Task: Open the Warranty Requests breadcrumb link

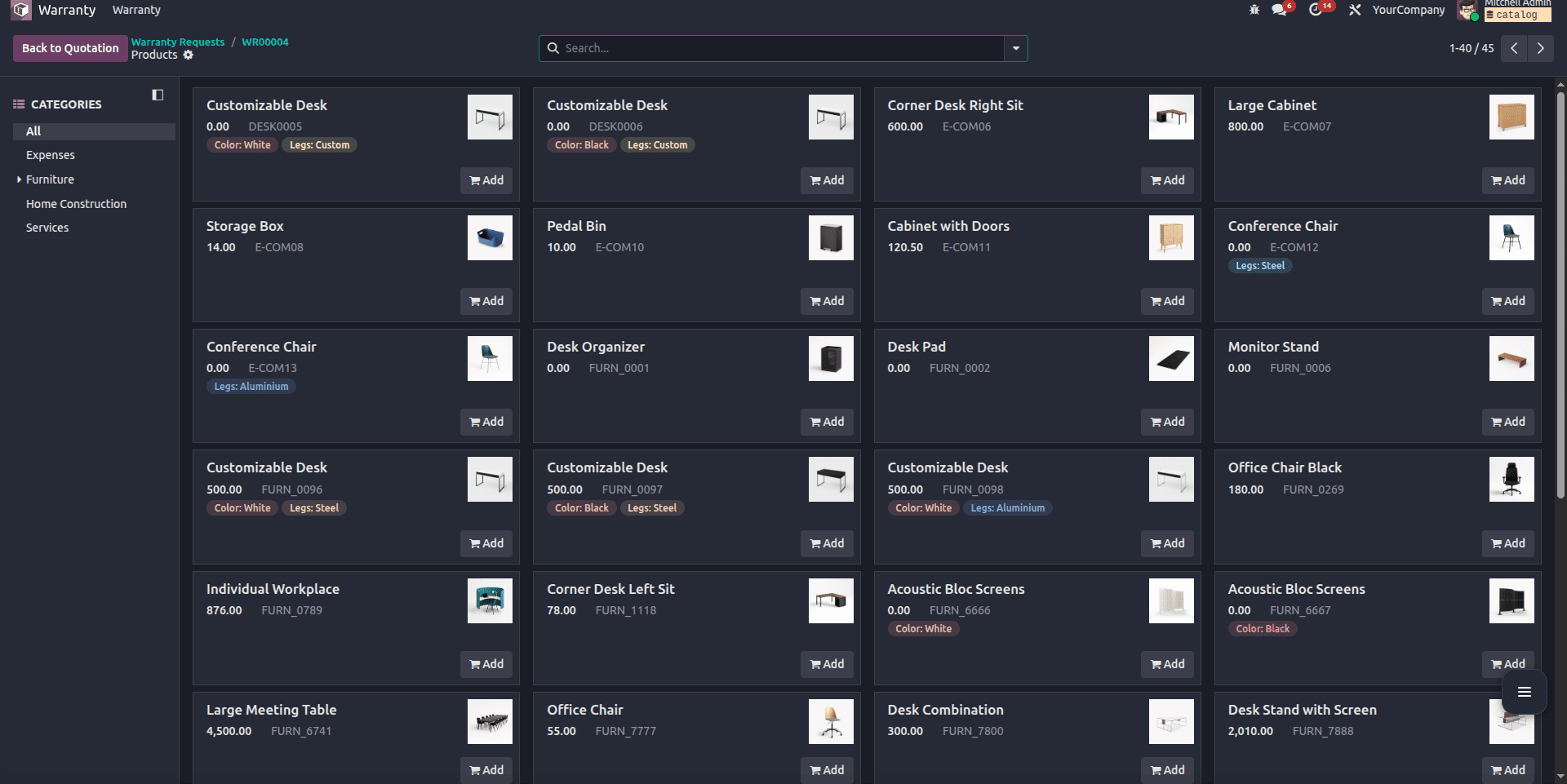Action: [177, 42]
